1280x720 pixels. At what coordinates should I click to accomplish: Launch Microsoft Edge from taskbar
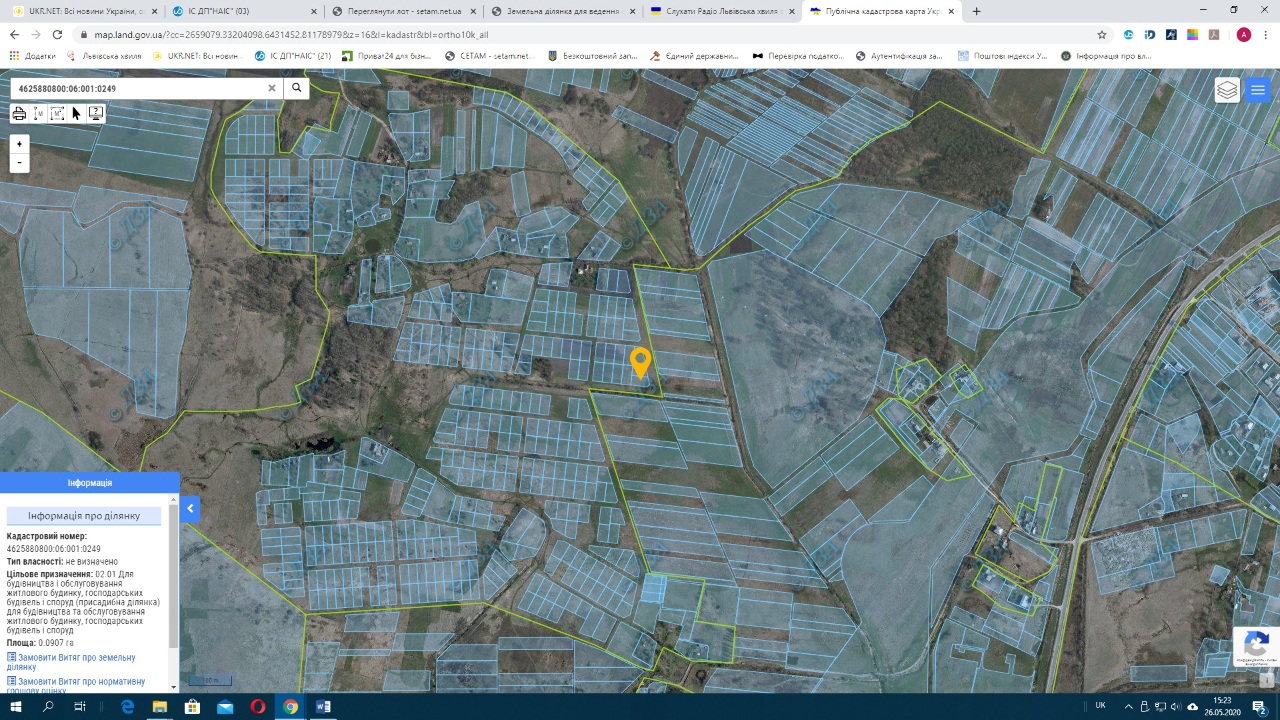click(127, 706)
